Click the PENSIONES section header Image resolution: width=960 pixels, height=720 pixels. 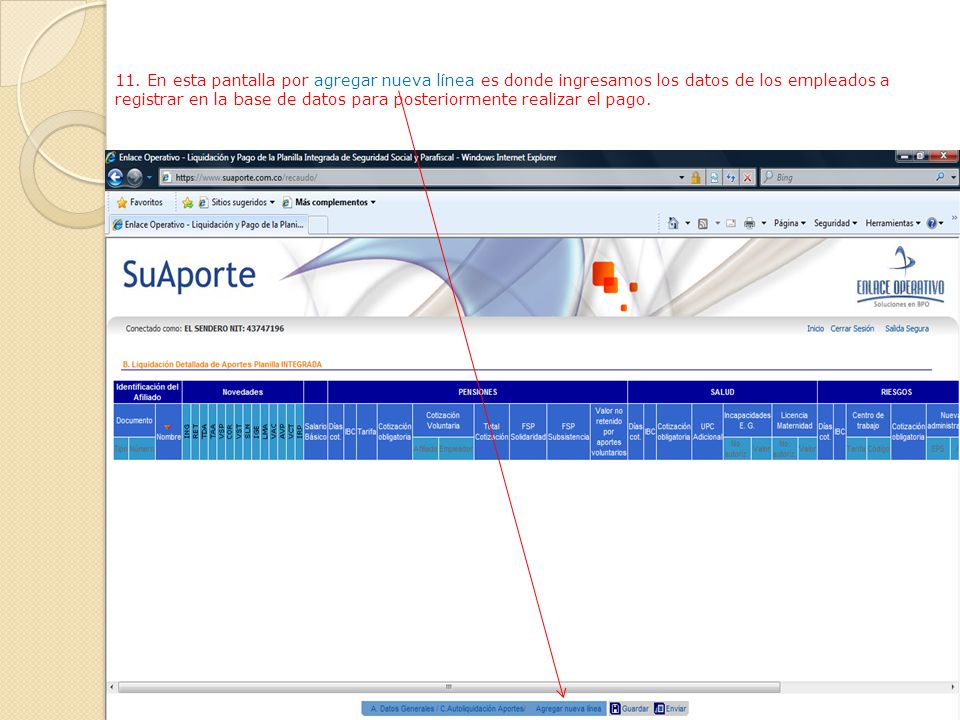pos(478,392)
